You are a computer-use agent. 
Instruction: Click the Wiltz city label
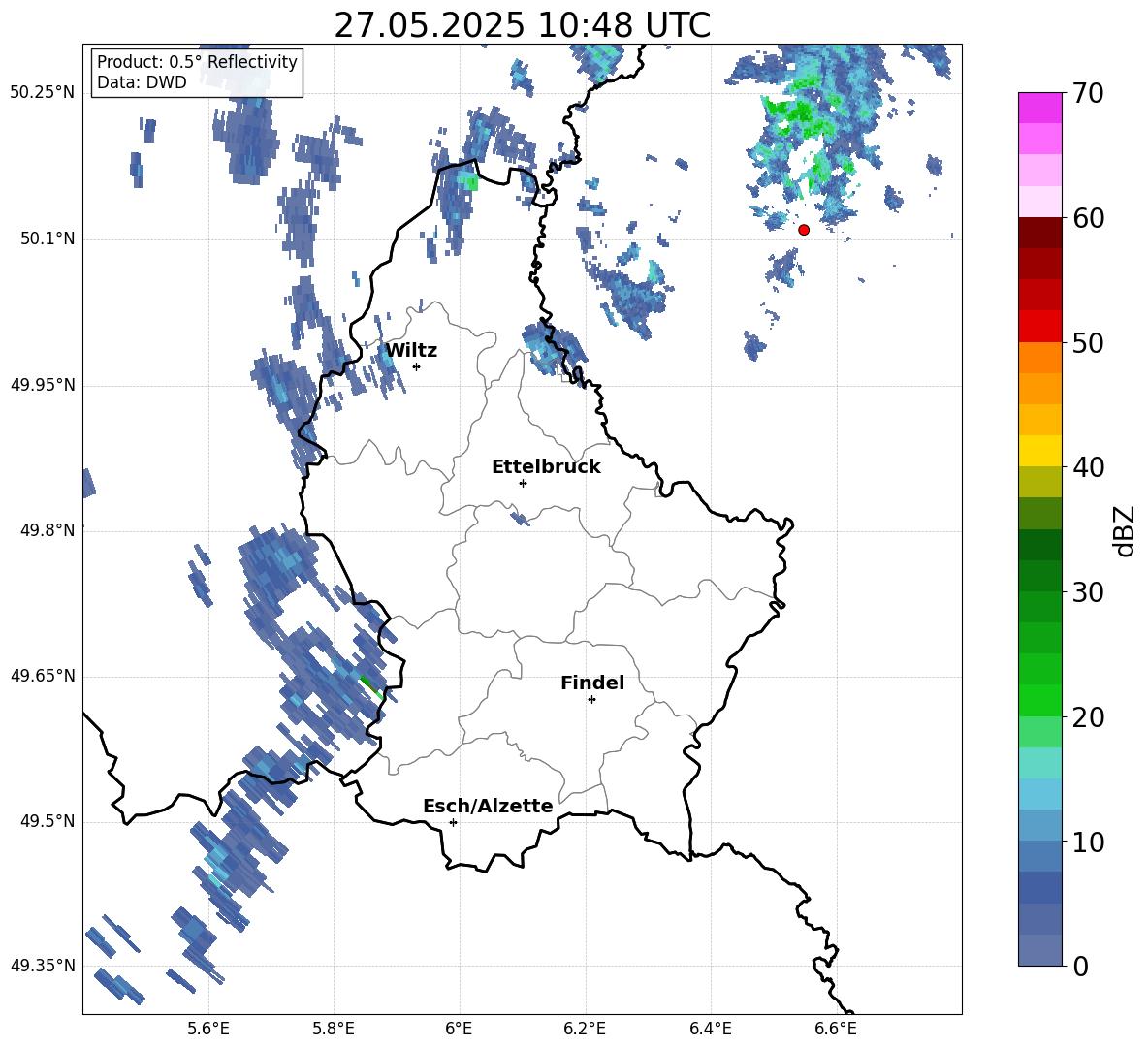point(411,351)
